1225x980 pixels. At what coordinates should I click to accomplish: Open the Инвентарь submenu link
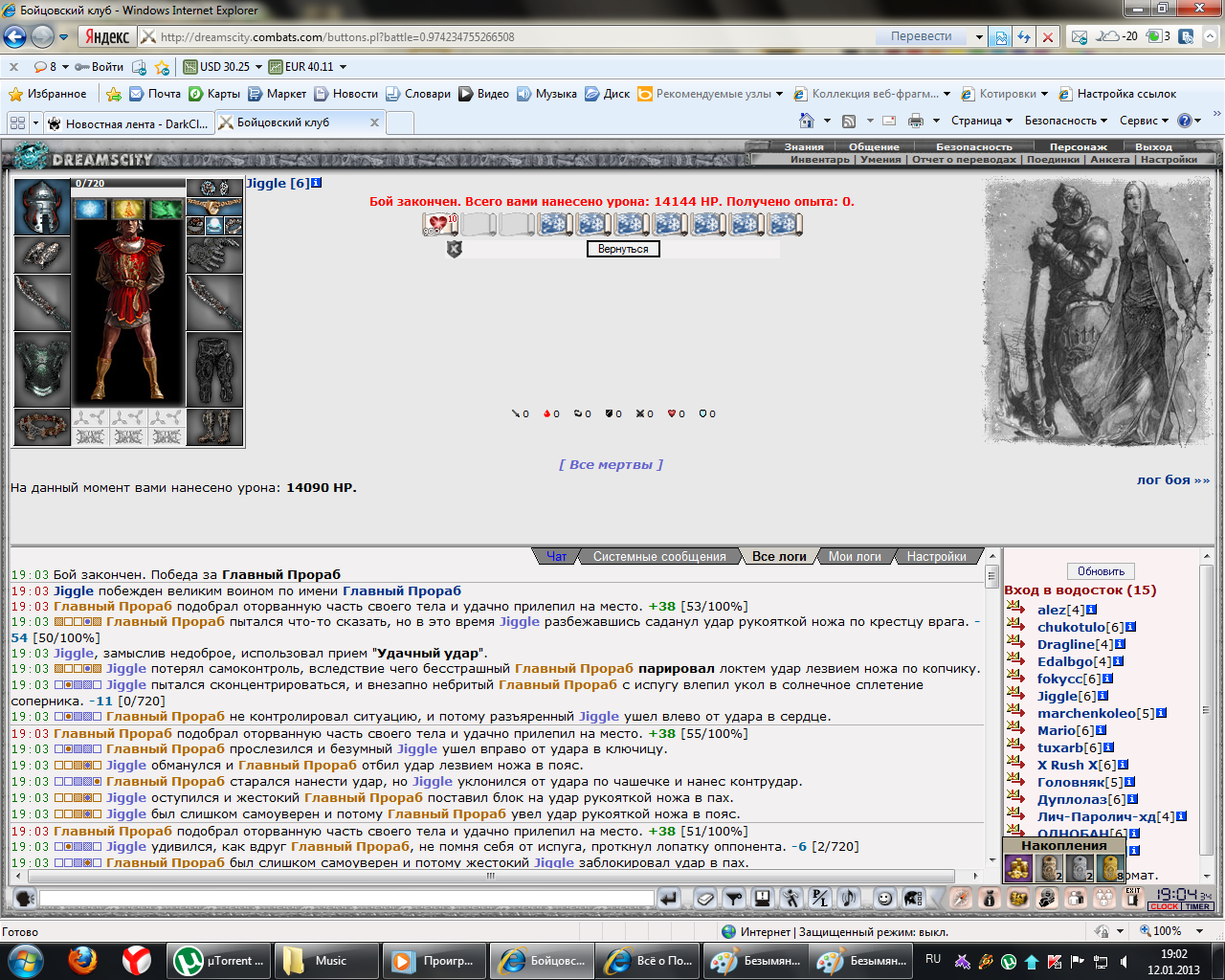[x=819, y=160]
